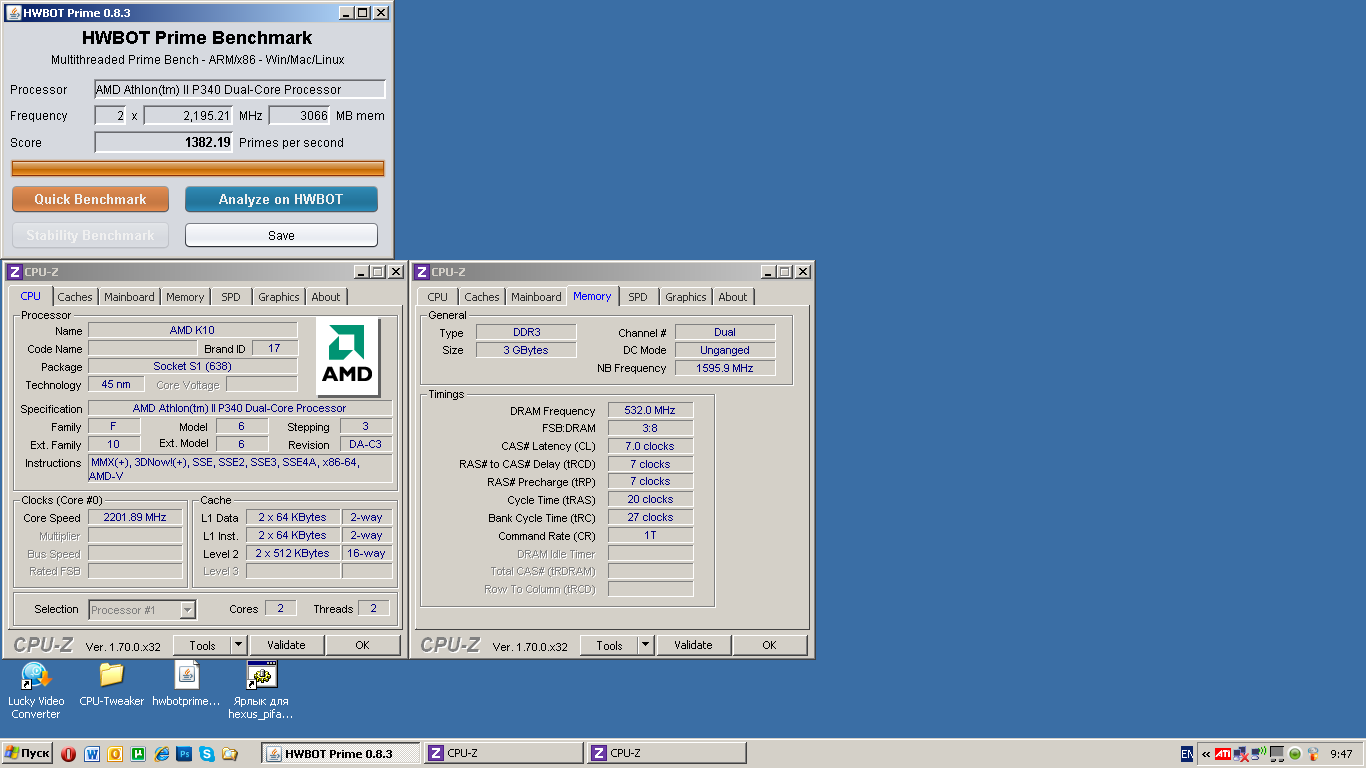Screen dimensions: 1366x768
Task: Click the green round tray icon
Action: [x=1295, y=754]
